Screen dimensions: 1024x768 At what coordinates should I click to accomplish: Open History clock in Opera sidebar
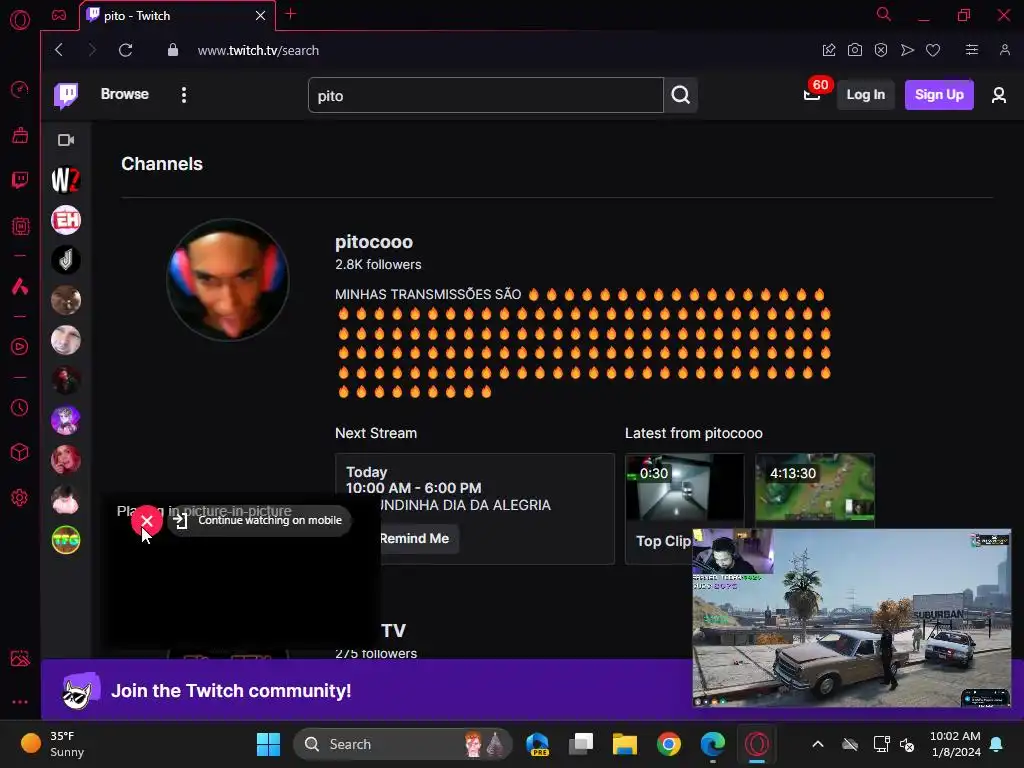click(x=20, y=408)
